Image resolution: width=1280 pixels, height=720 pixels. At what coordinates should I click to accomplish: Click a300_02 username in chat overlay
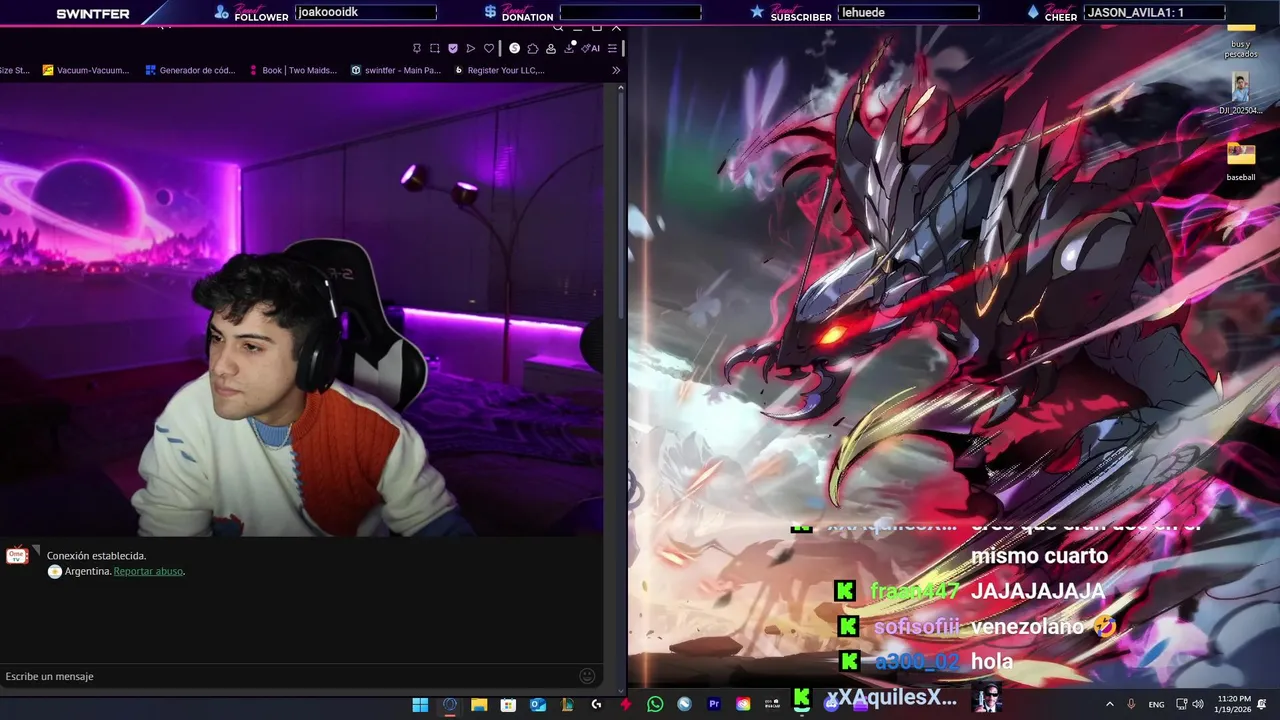(917, 661)
